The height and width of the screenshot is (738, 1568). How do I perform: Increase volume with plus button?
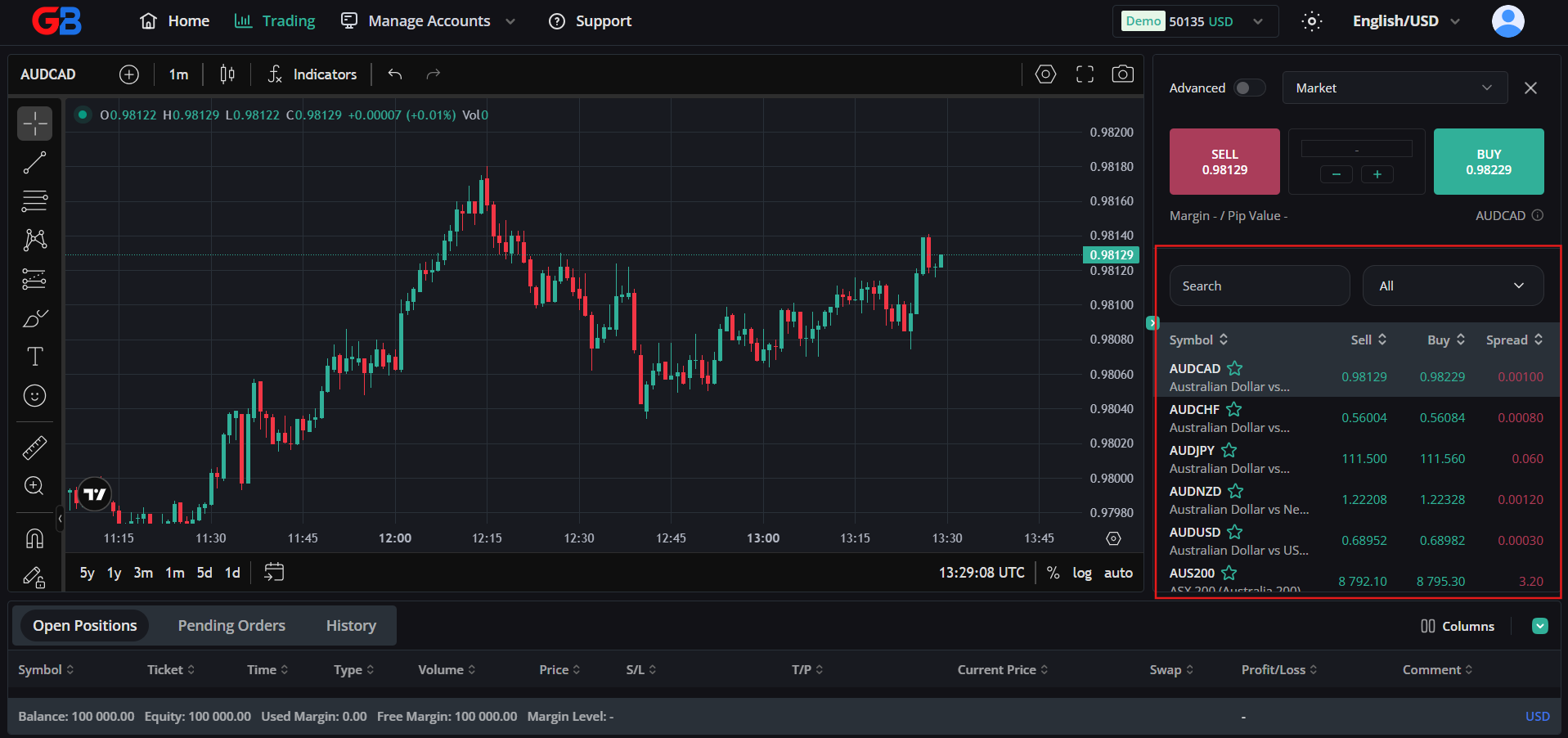1377,174
